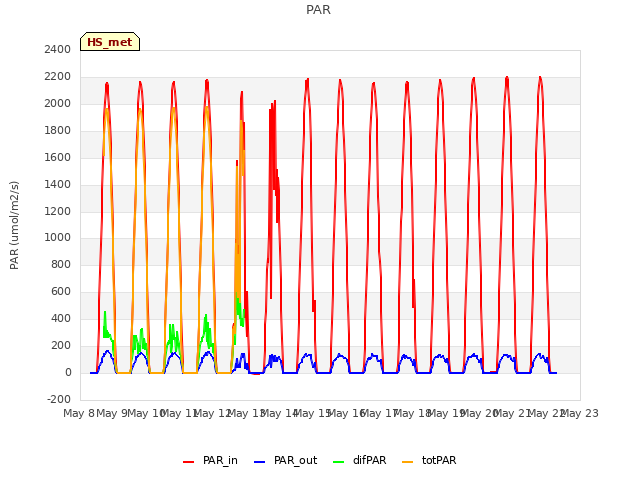The image size is (640, 480).
Task: Click the 800 y-axis tick label
Action: click(61, 264)
